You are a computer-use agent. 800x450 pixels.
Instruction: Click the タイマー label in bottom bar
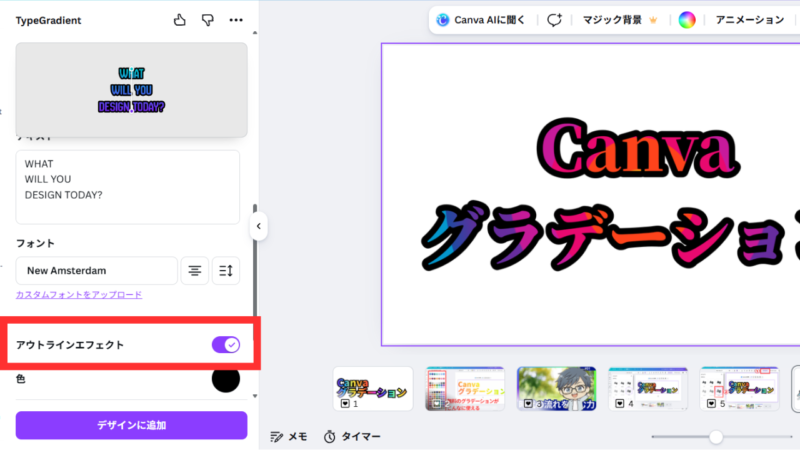pos(361,437)
